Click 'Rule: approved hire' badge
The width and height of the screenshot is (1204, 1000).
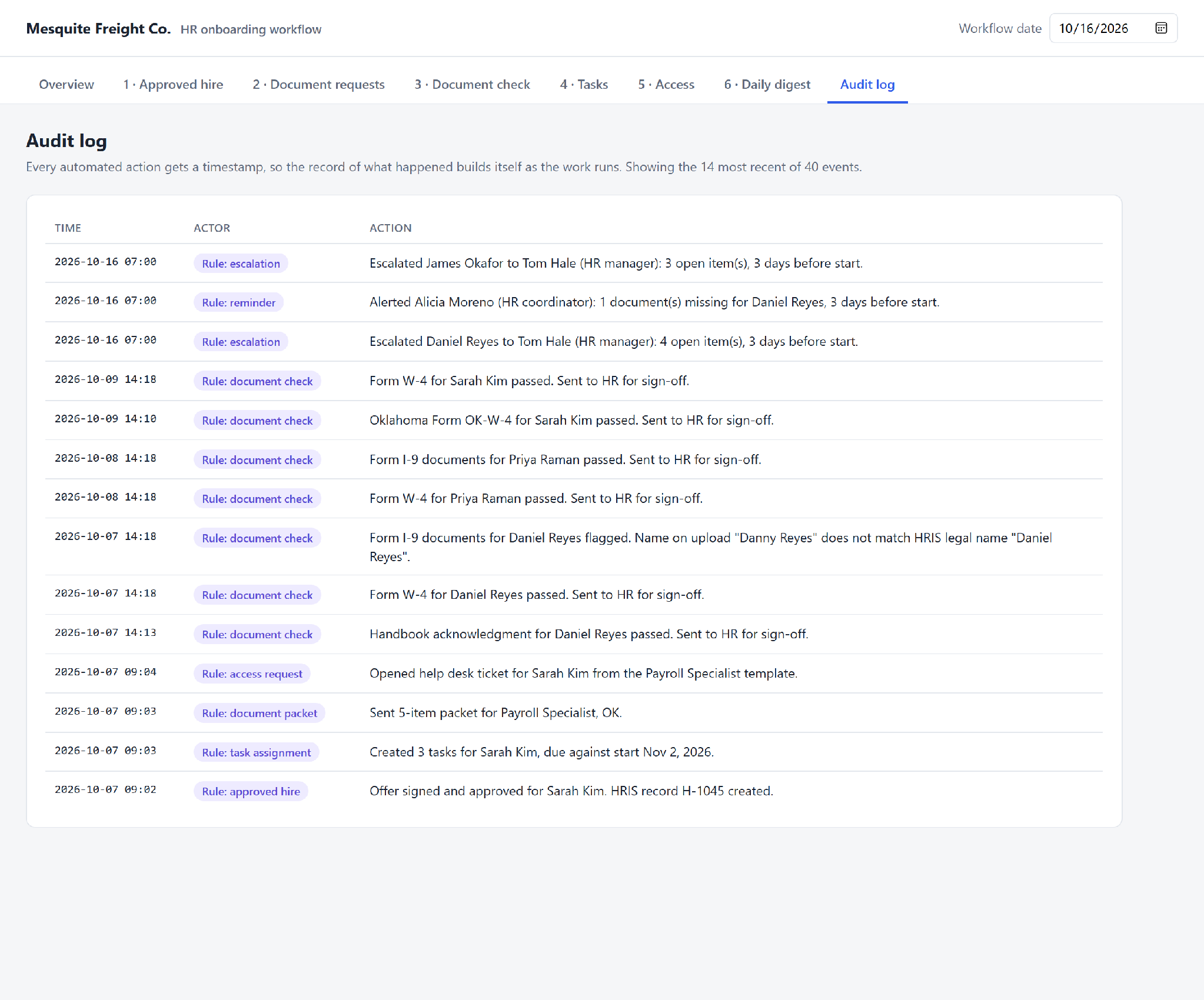click(x=251, y=791)
